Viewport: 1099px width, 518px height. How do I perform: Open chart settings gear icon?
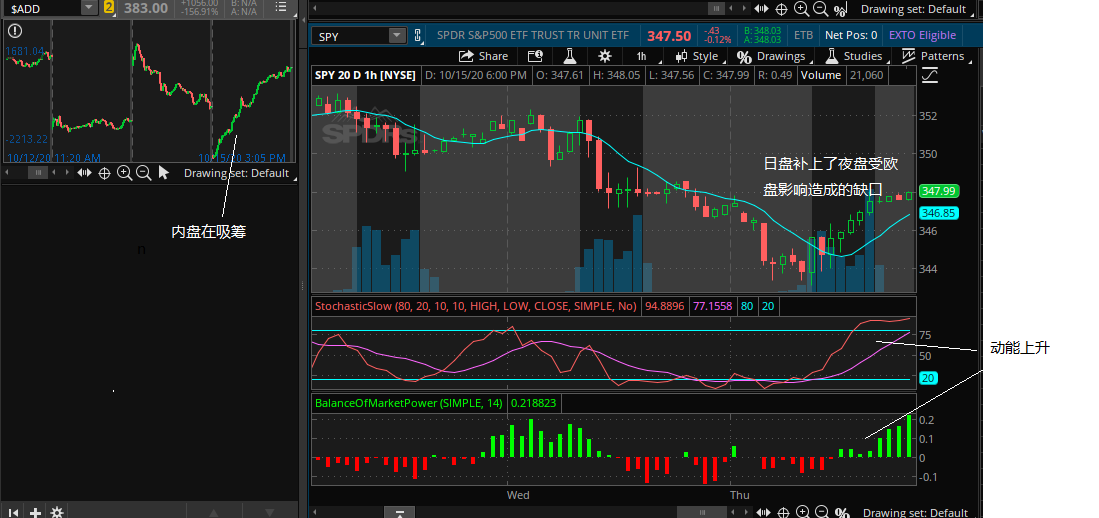click(x=605, y=56)
